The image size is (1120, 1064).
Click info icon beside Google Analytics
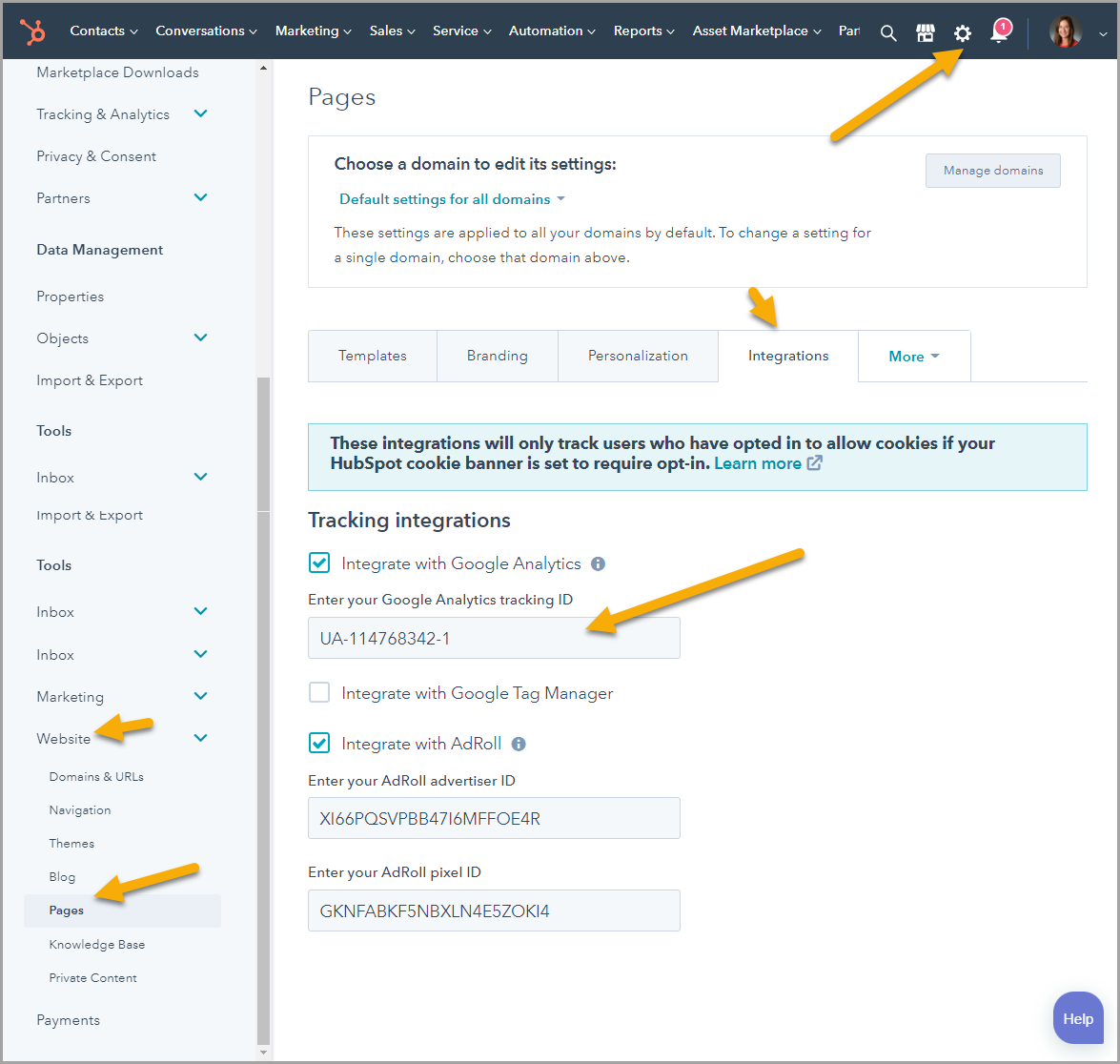(x=598, y=563)
